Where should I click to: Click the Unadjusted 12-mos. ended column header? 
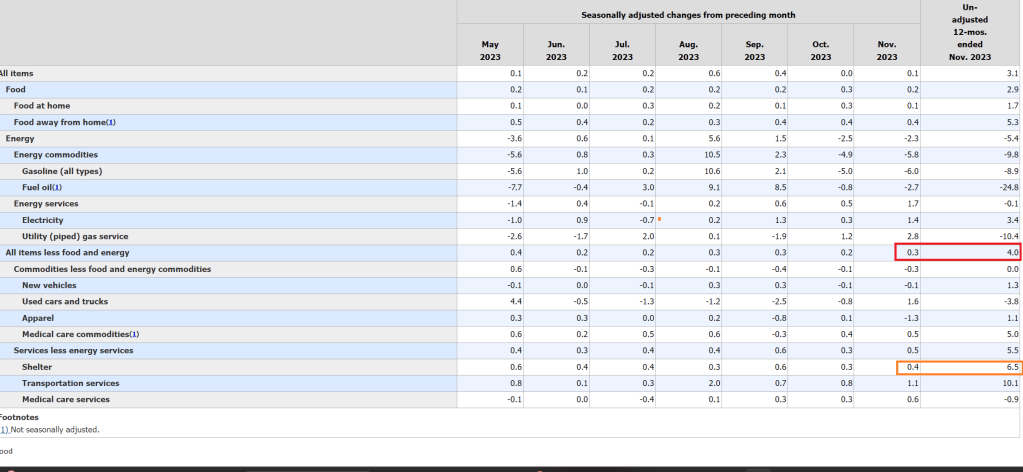coord(971,33)
